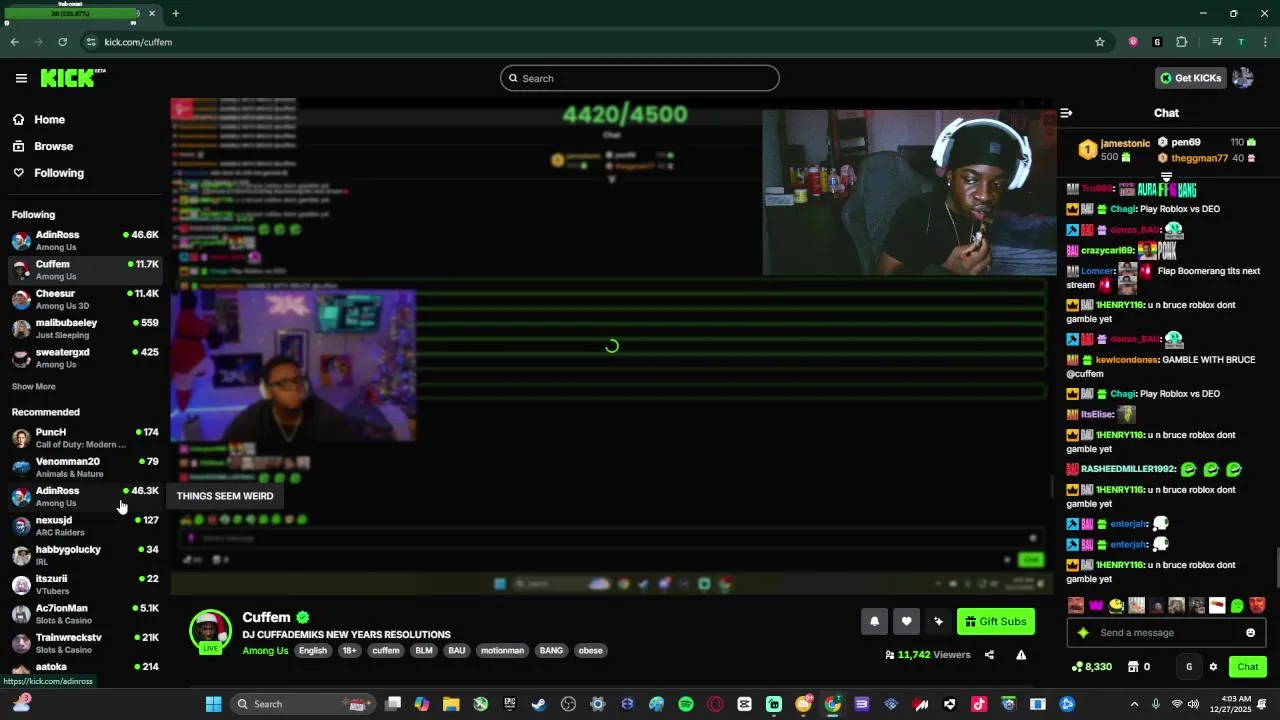The image size is (1280, 720).
Task: Open Ac7ionMan recommended channel
Action: coord(85,614)
